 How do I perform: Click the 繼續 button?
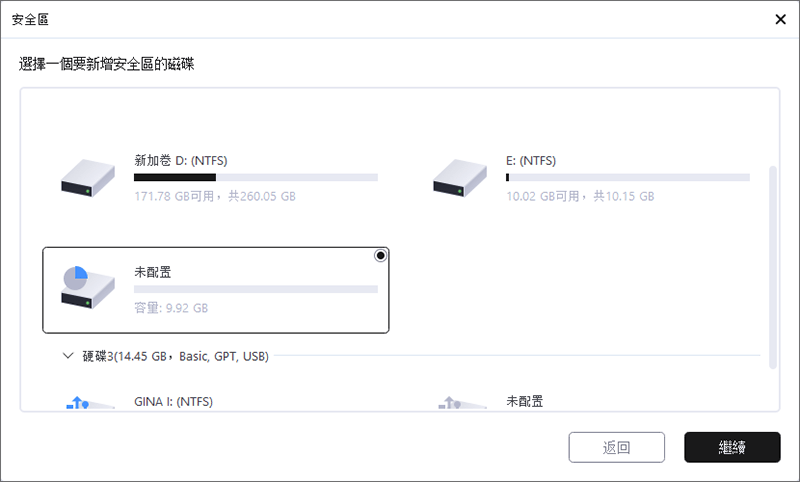[732, 447]
